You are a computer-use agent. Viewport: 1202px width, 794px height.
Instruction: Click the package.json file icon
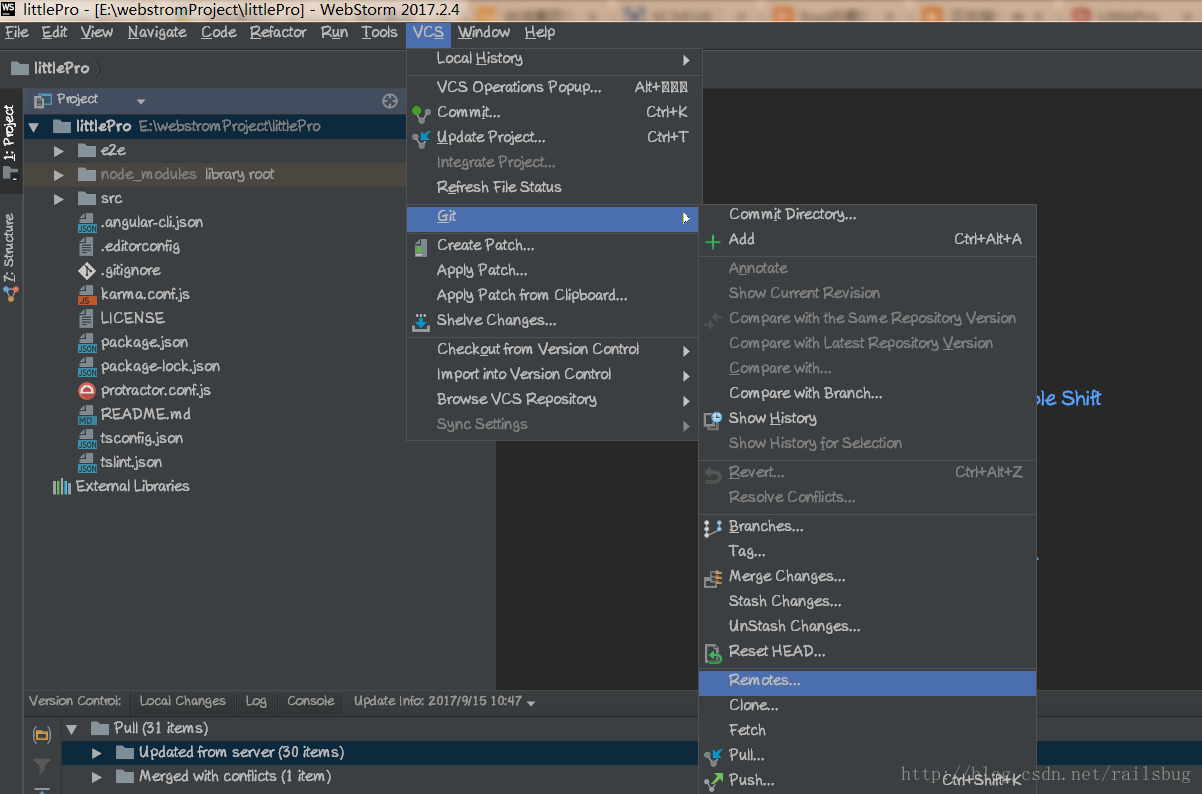coord(87,342)
